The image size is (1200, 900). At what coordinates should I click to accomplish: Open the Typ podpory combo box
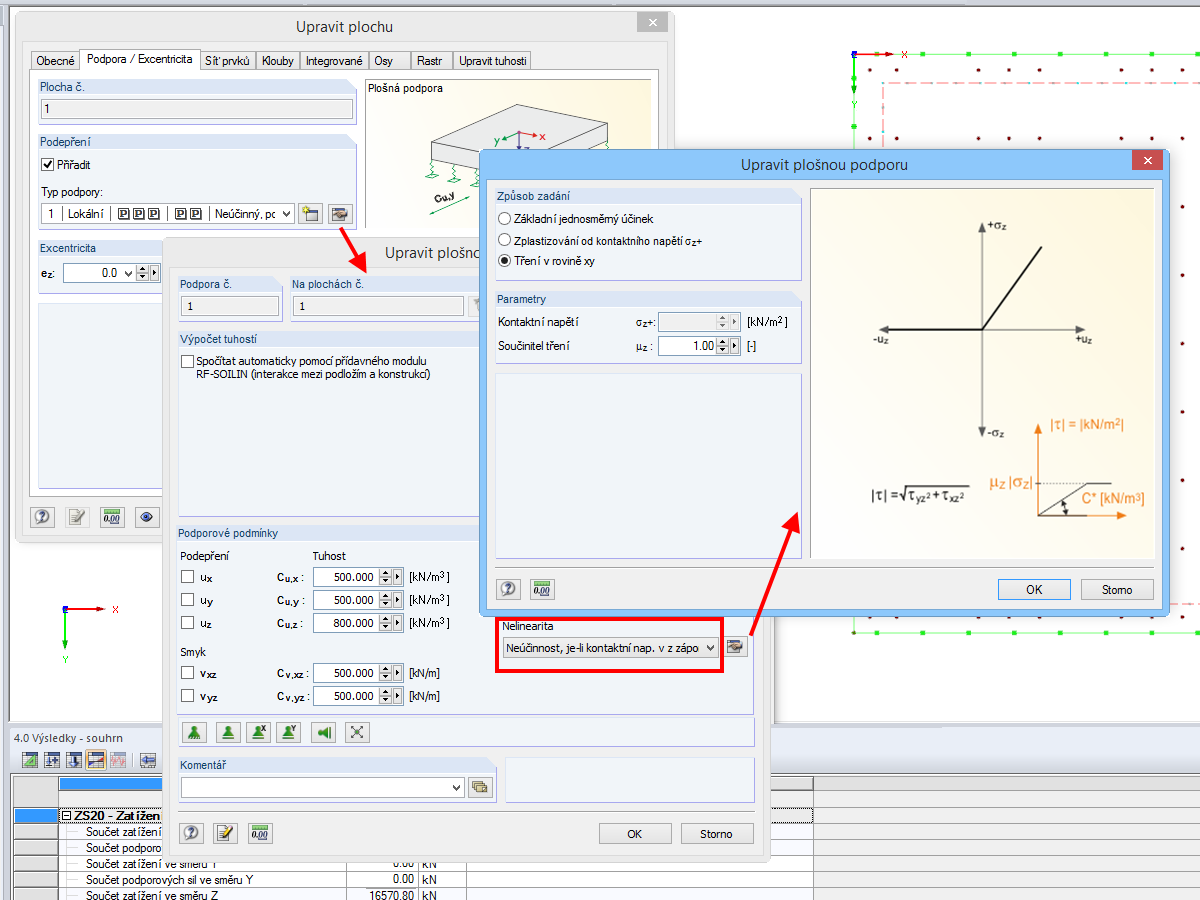168,213
